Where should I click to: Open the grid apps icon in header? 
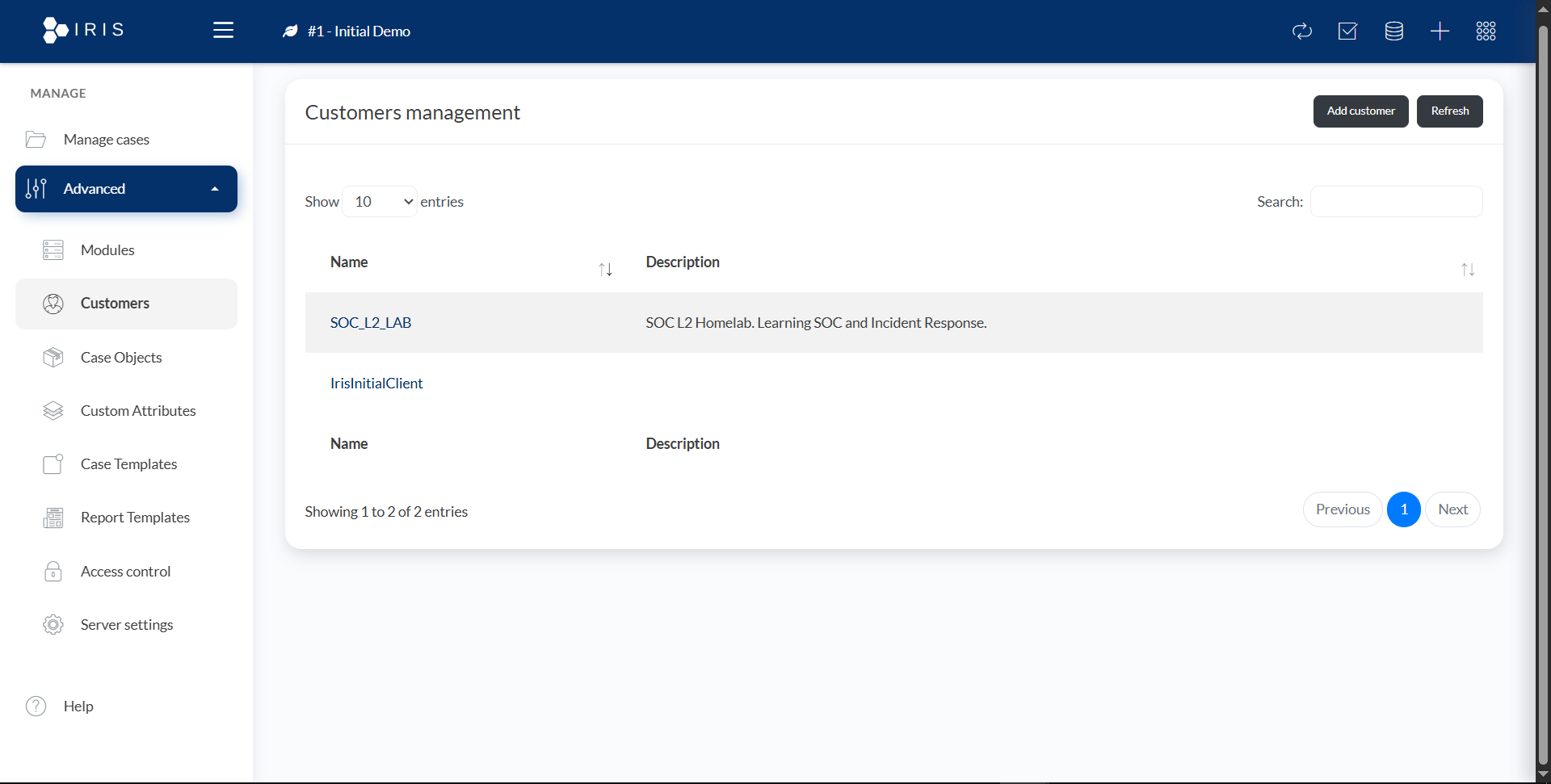click(x=1486, y=31)
